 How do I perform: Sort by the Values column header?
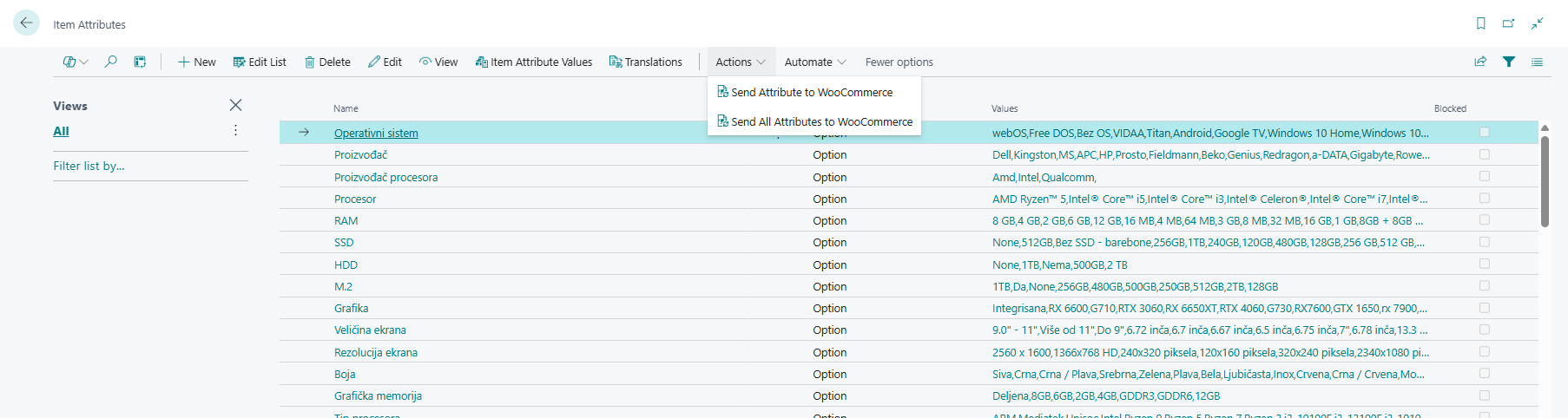[x=1005, y=108]
